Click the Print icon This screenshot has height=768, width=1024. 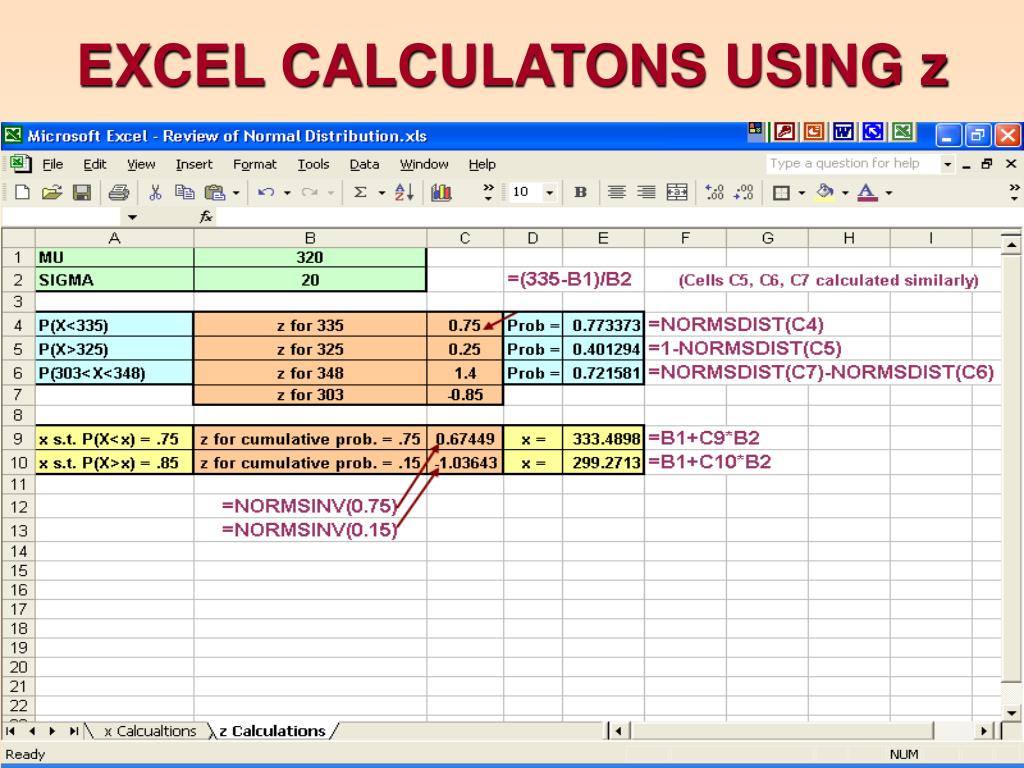[119, 192]
